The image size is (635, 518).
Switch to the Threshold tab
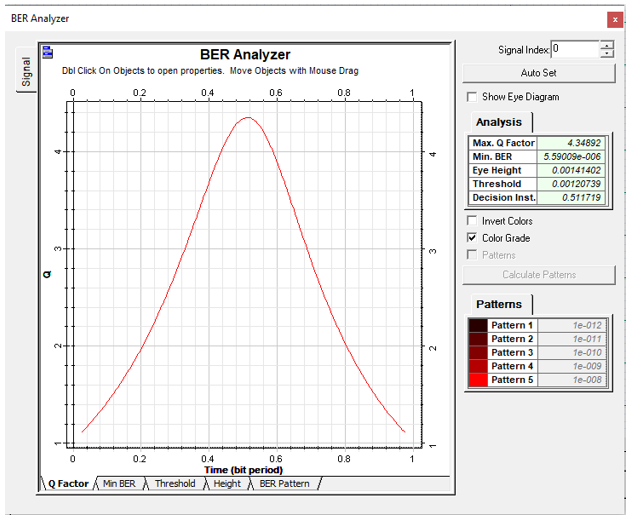click(175, 484)
